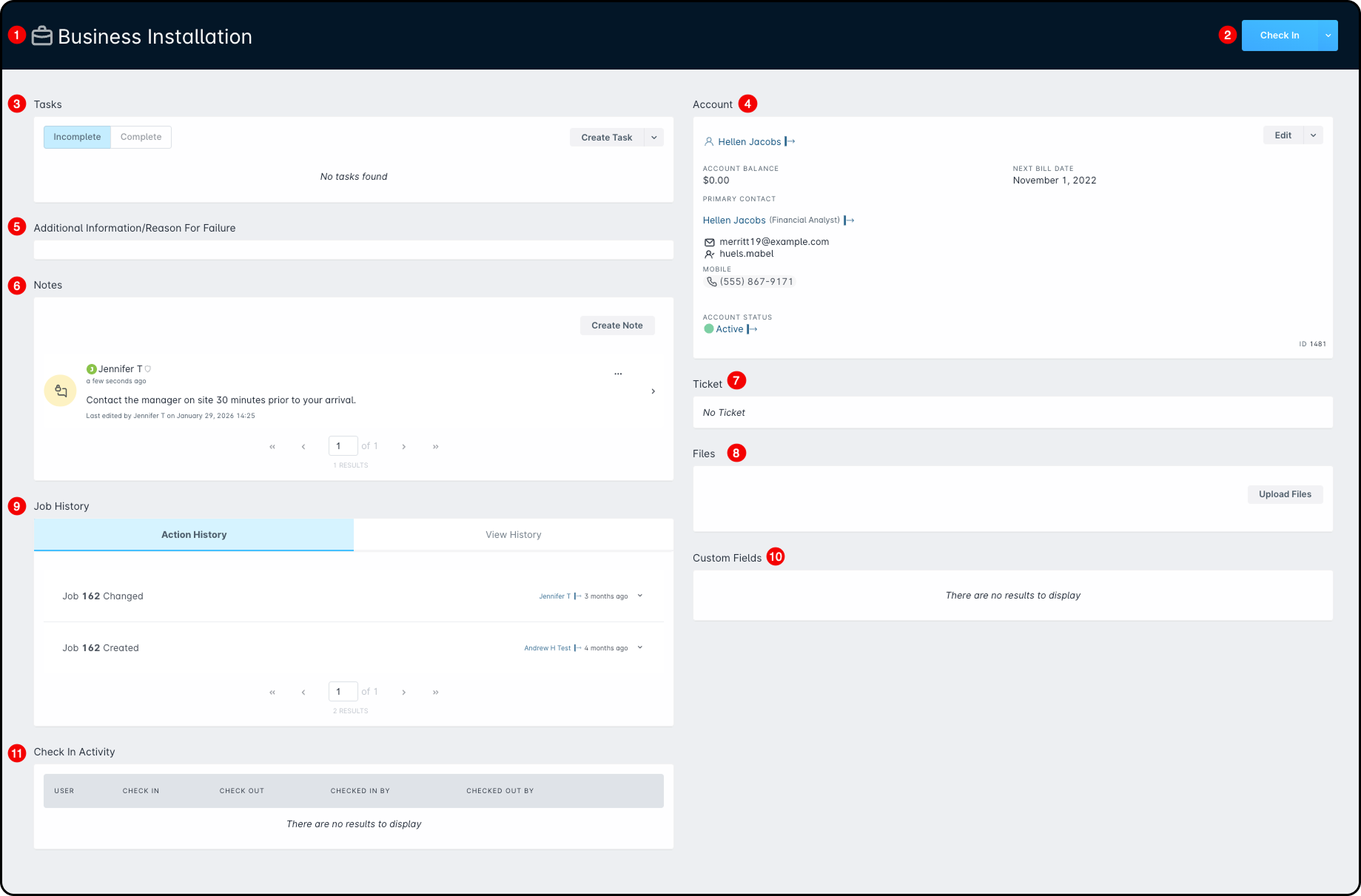The height and width of the screenshot is (896, 1361).
Task: Click the notes page number field
Action: (343, 446)
